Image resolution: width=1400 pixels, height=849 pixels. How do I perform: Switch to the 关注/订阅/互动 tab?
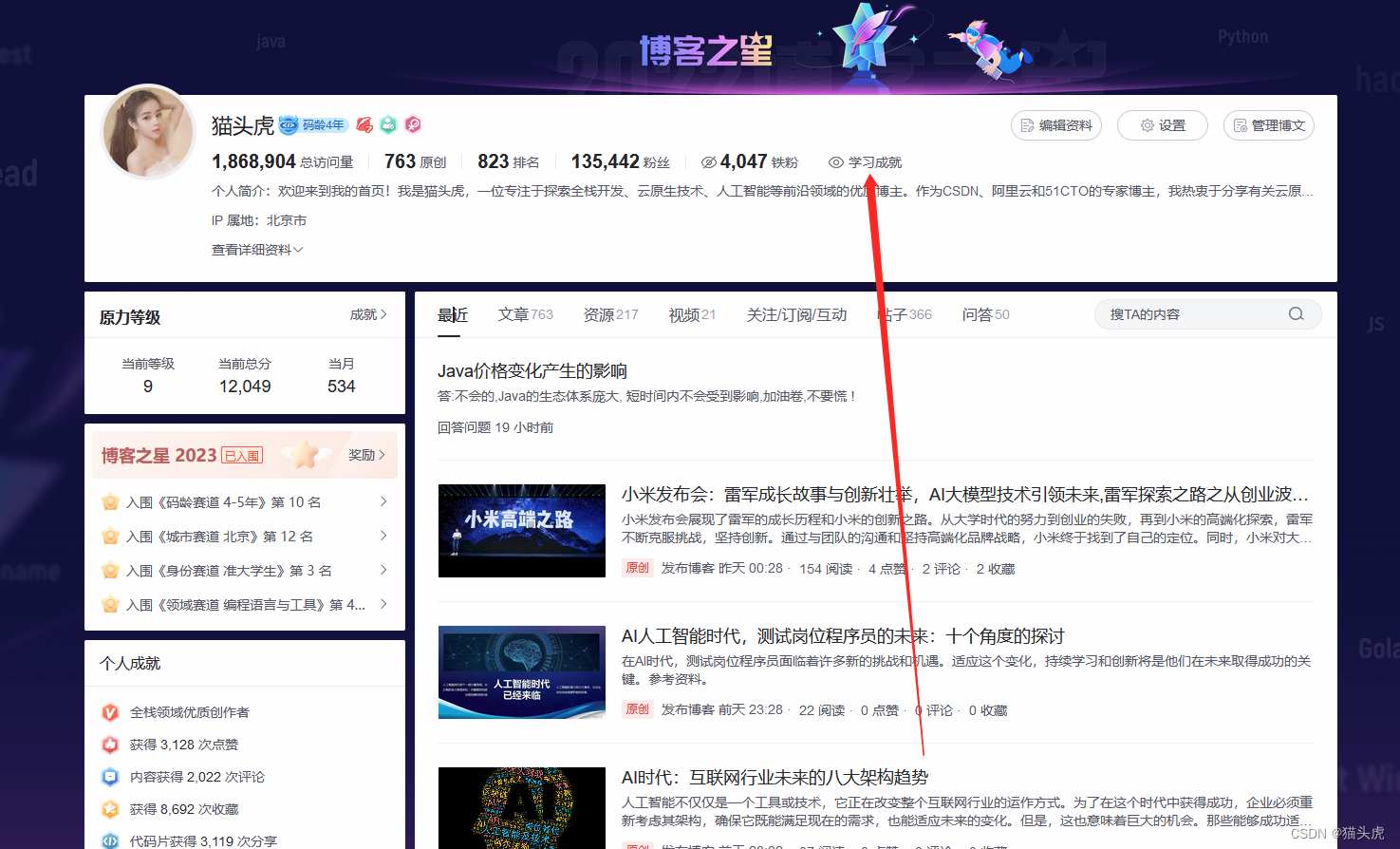pos(796,314)
